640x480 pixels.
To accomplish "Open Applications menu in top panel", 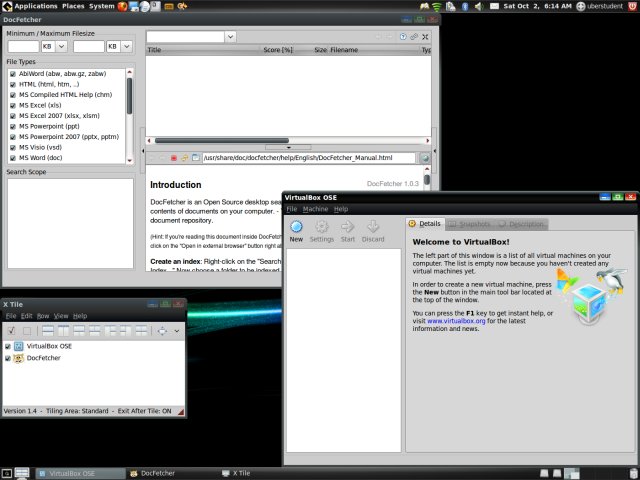I will coord(36,6).
